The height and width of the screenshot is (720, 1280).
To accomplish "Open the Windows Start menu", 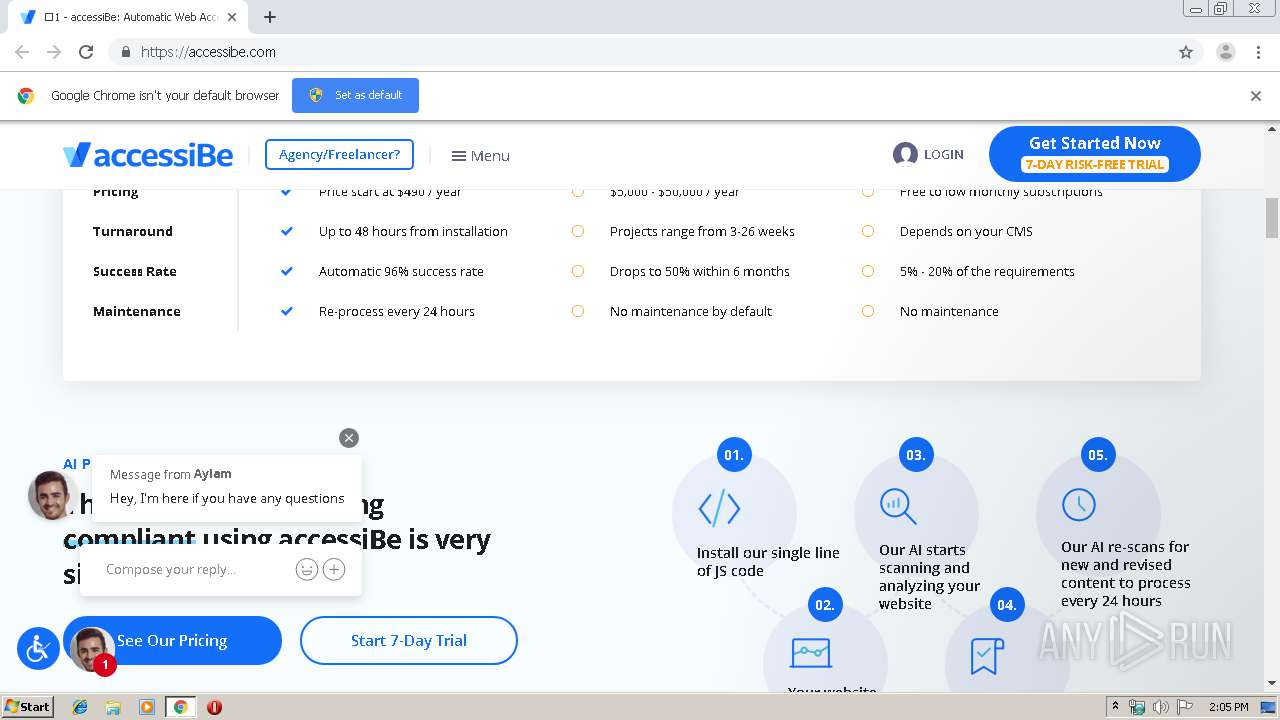I will click(x=27, y=707).
